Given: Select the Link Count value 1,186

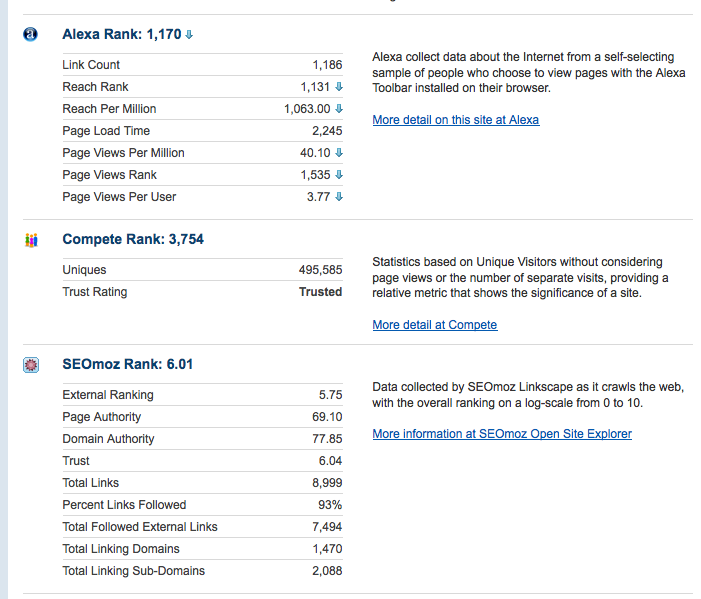Looking at the screenshot, I should pos(327,65).
